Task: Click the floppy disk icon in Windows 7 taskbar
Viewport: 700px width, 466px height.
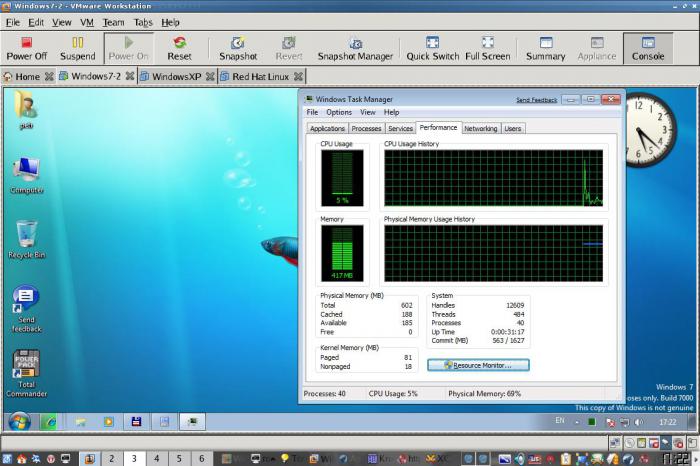Action: 136,422
